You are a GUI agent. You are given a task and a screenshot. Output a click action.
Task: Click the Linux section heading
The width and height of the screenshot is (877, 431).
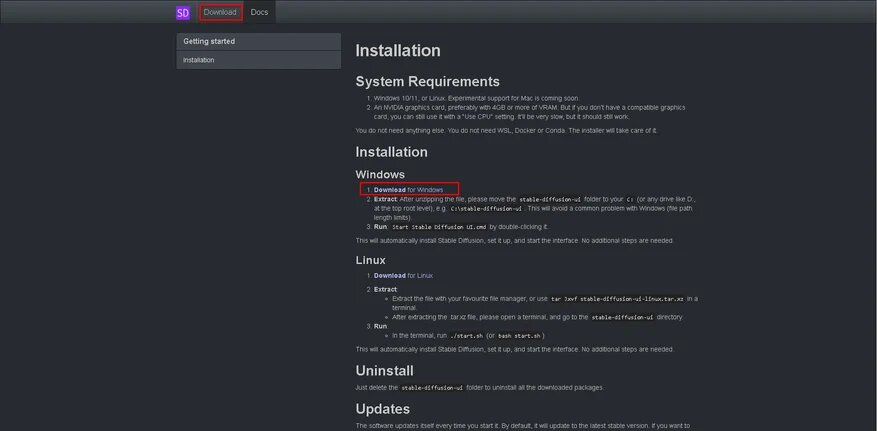coord(370,261)
